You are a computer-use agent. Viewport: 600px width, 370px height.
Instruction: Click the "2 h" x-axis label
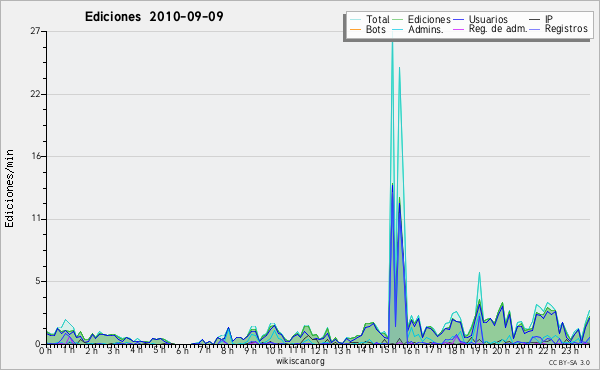click(x=91, y=350)
